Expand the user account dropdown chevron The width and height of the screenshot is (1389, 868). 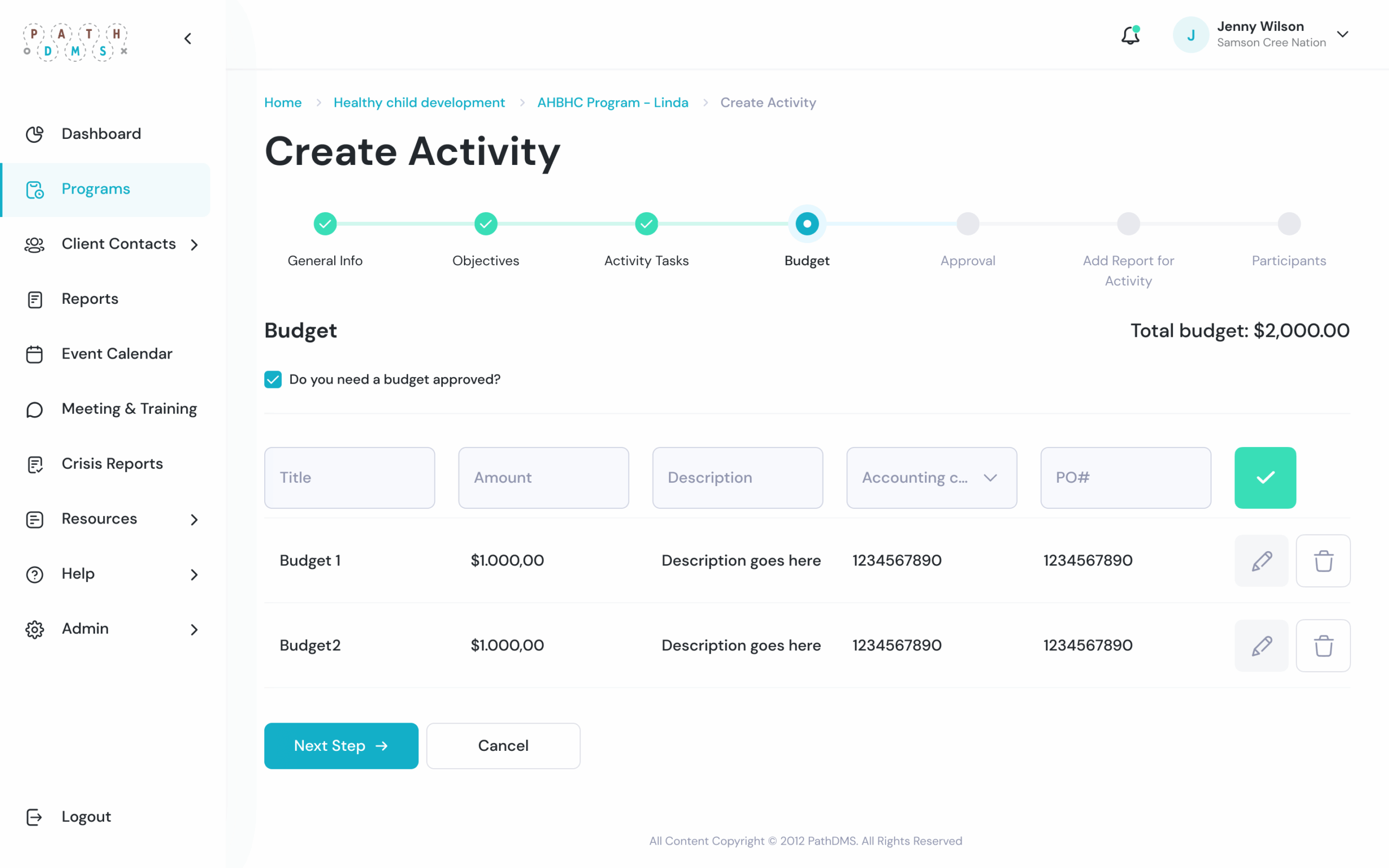(1342, 34)
